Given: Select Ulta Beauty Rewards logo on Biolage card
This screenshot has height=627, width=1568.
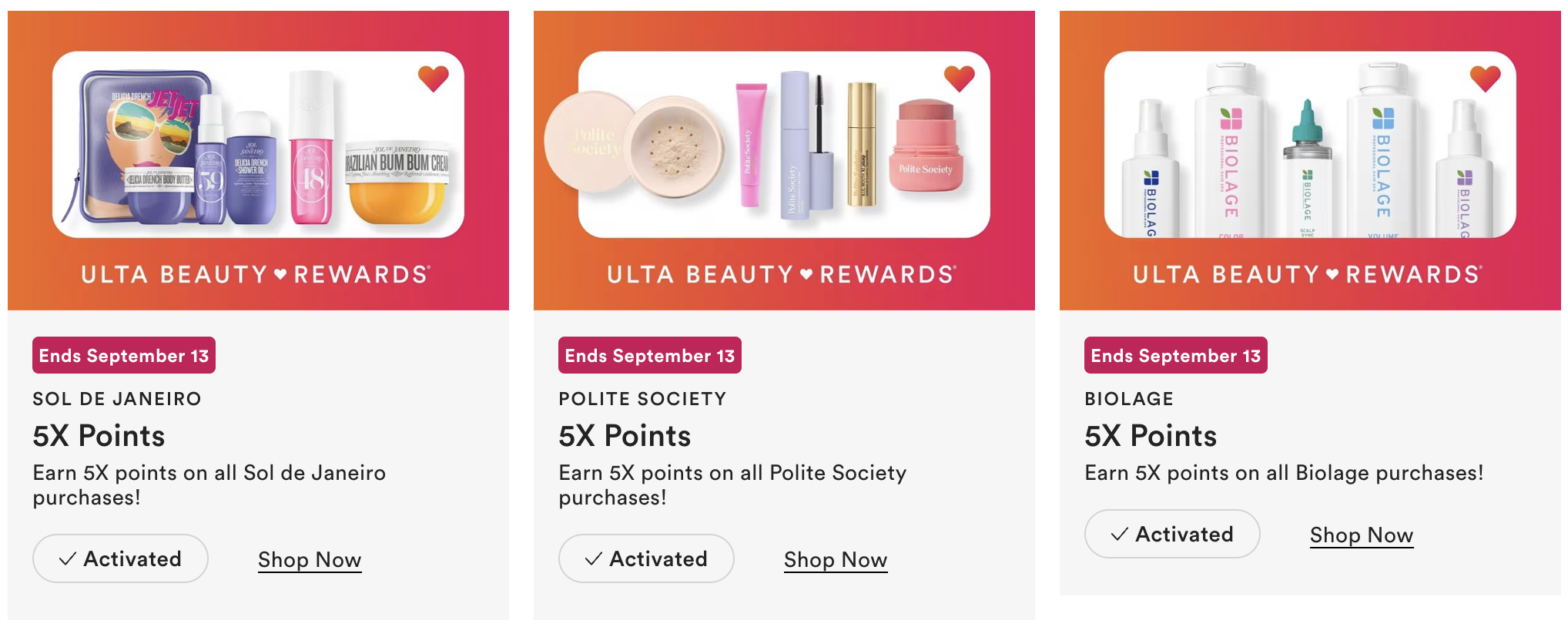Looking at the screenshot, I should [x=1308, y=274].
